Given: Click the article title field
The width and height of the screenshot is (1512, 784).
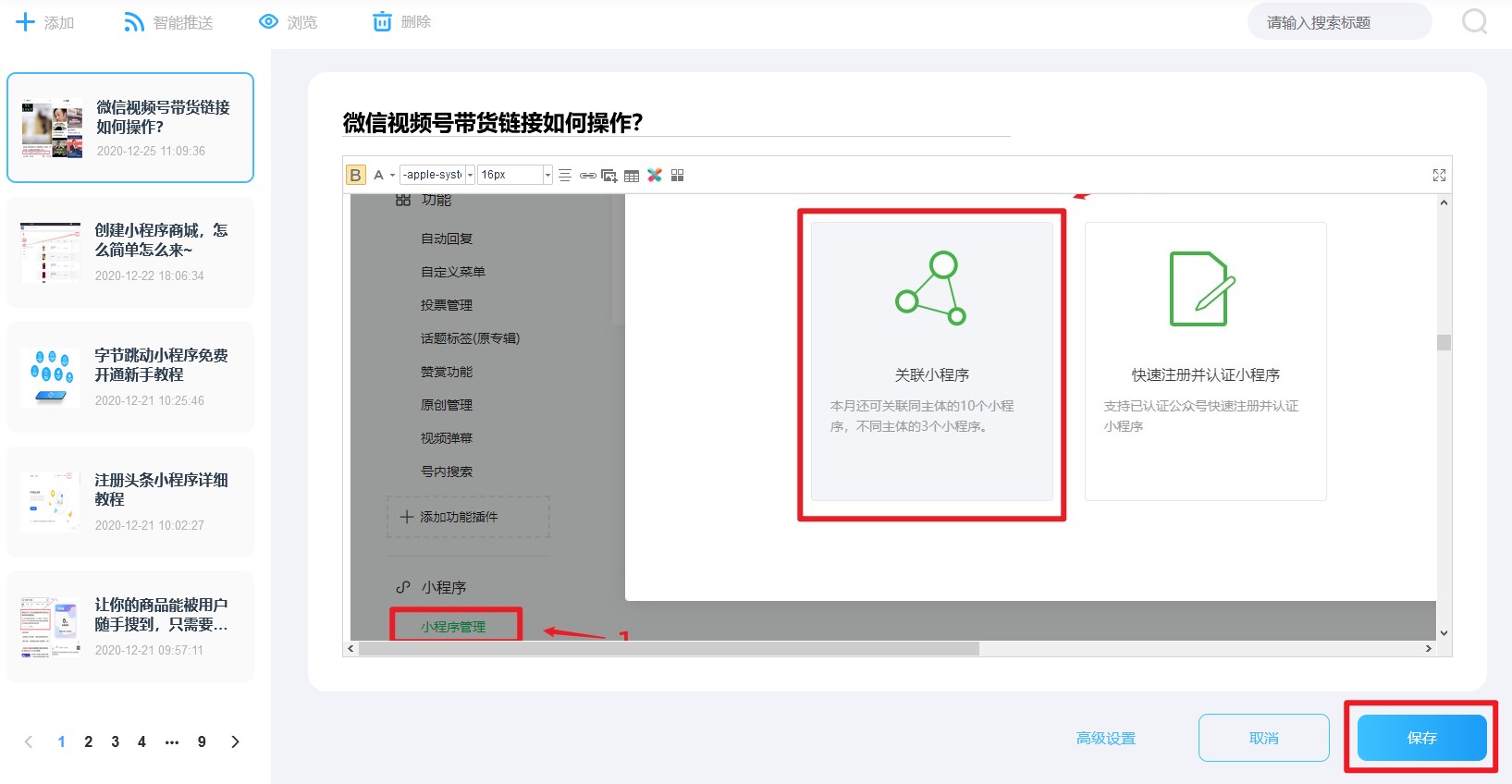Looking at the screenshot, I should pyautogui.click(x=676, y=122).
